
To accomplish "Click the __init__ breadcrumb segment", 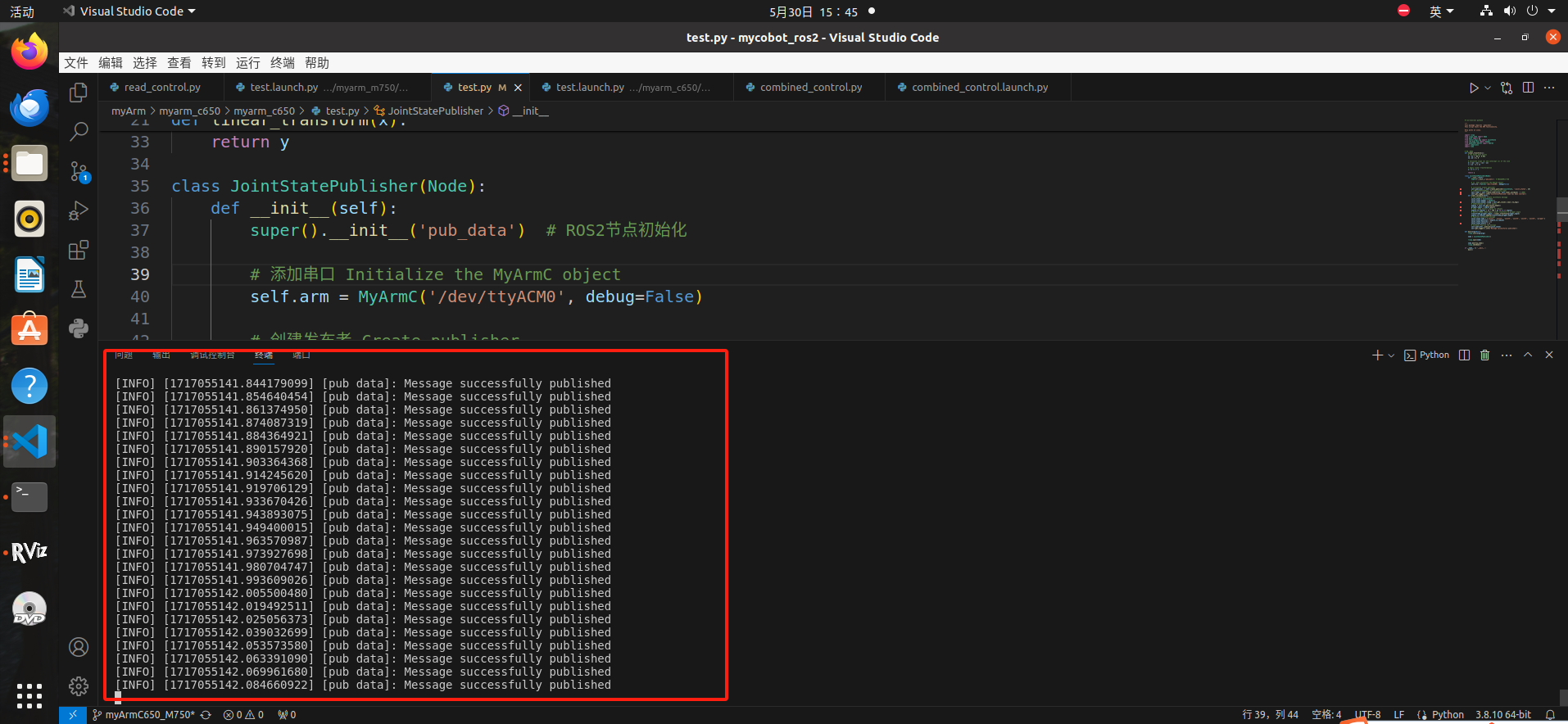I will 524,111.
